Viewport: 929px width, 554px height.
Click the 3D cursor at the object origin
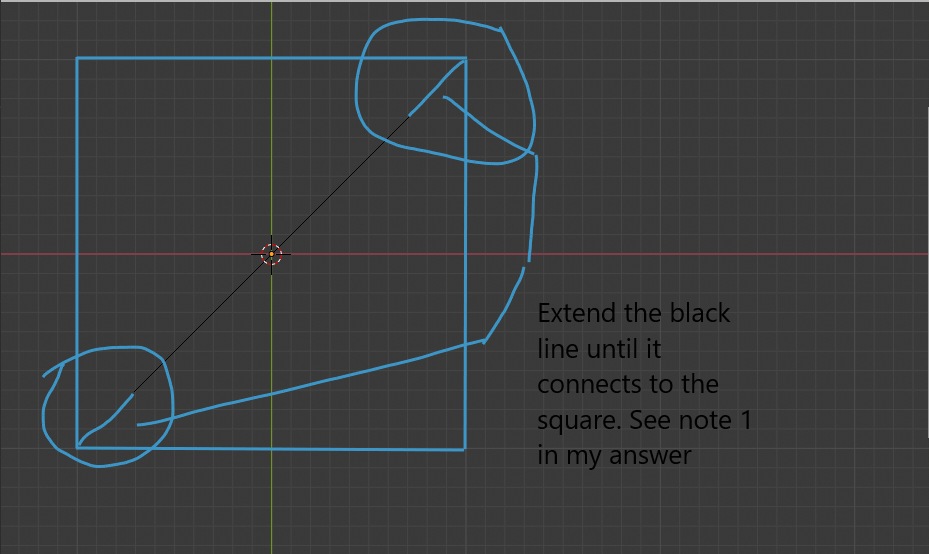click(x=271, y=254)
